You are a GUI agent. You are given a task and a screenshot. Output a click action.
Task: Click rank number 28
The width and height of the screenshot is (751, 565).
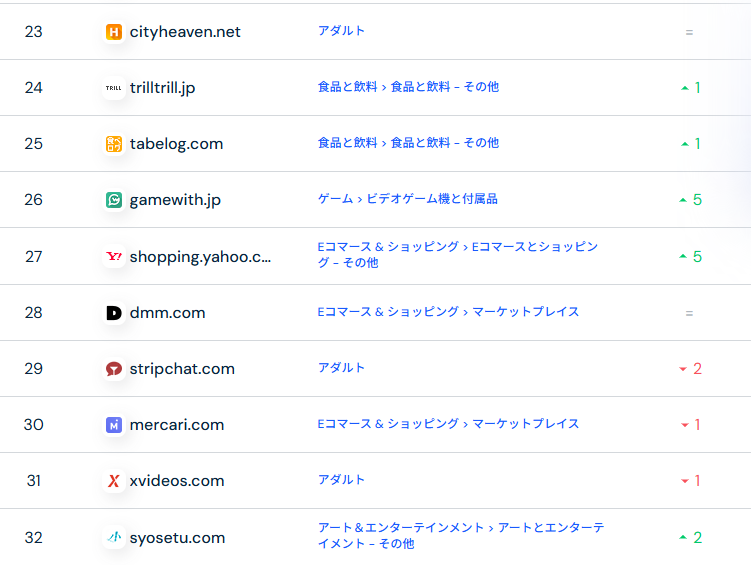(34, 313)
